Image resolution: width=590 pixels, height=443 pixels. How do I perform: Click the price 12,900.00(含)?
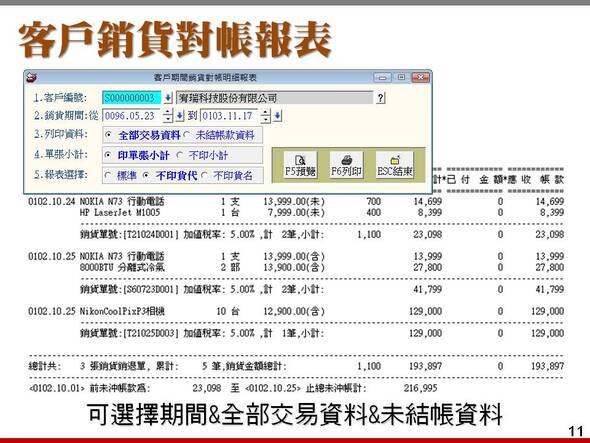tap(294, 311)
